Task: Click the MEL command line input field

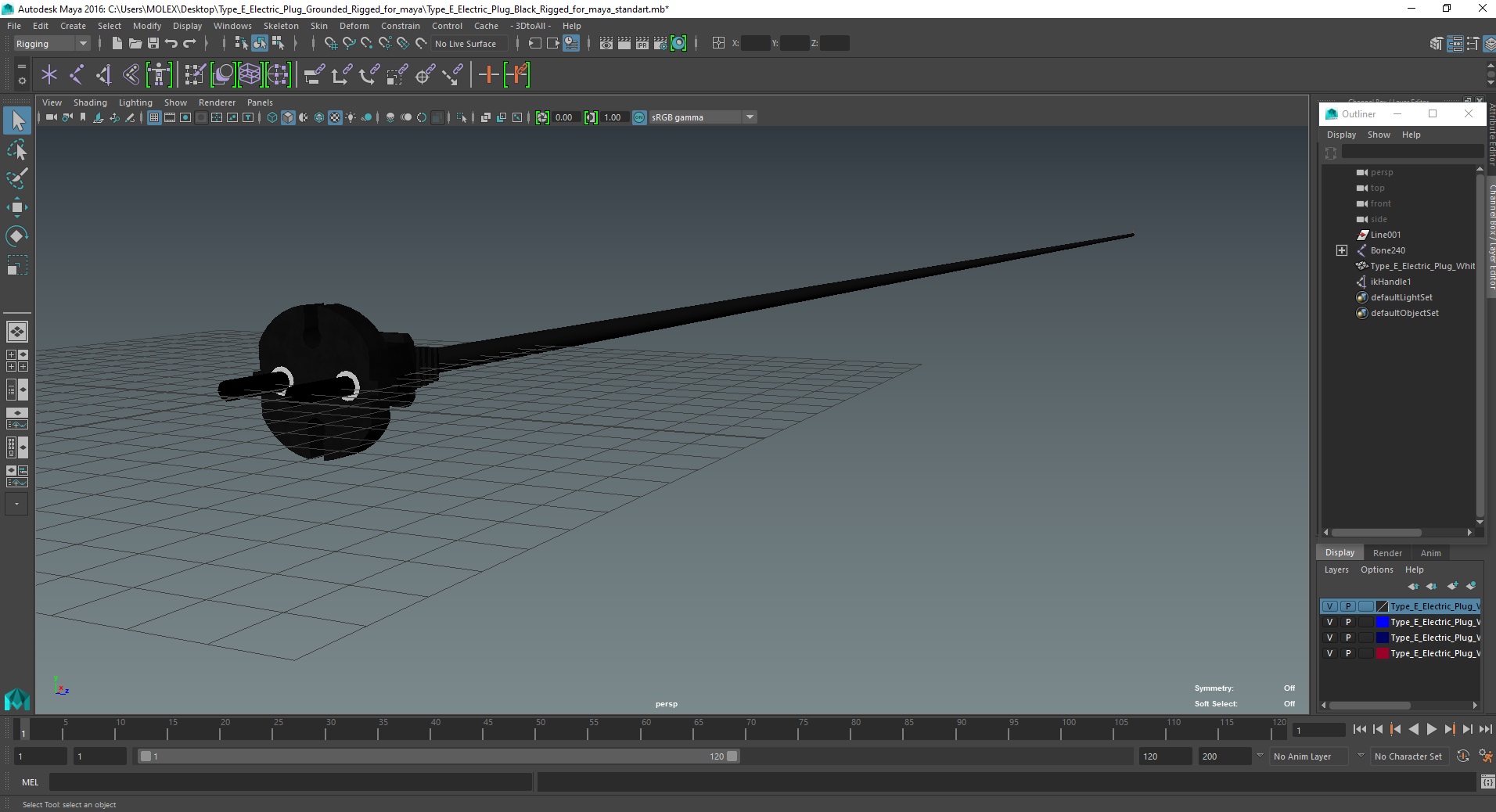Action: [291, 781]
